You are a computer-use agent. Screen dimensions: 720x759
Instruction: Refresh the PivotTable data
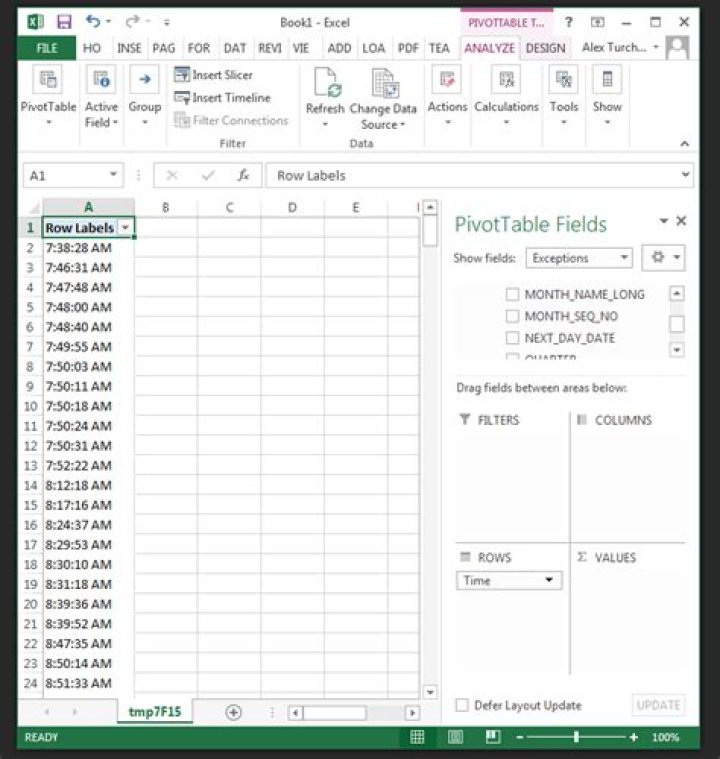click(325, 97)
